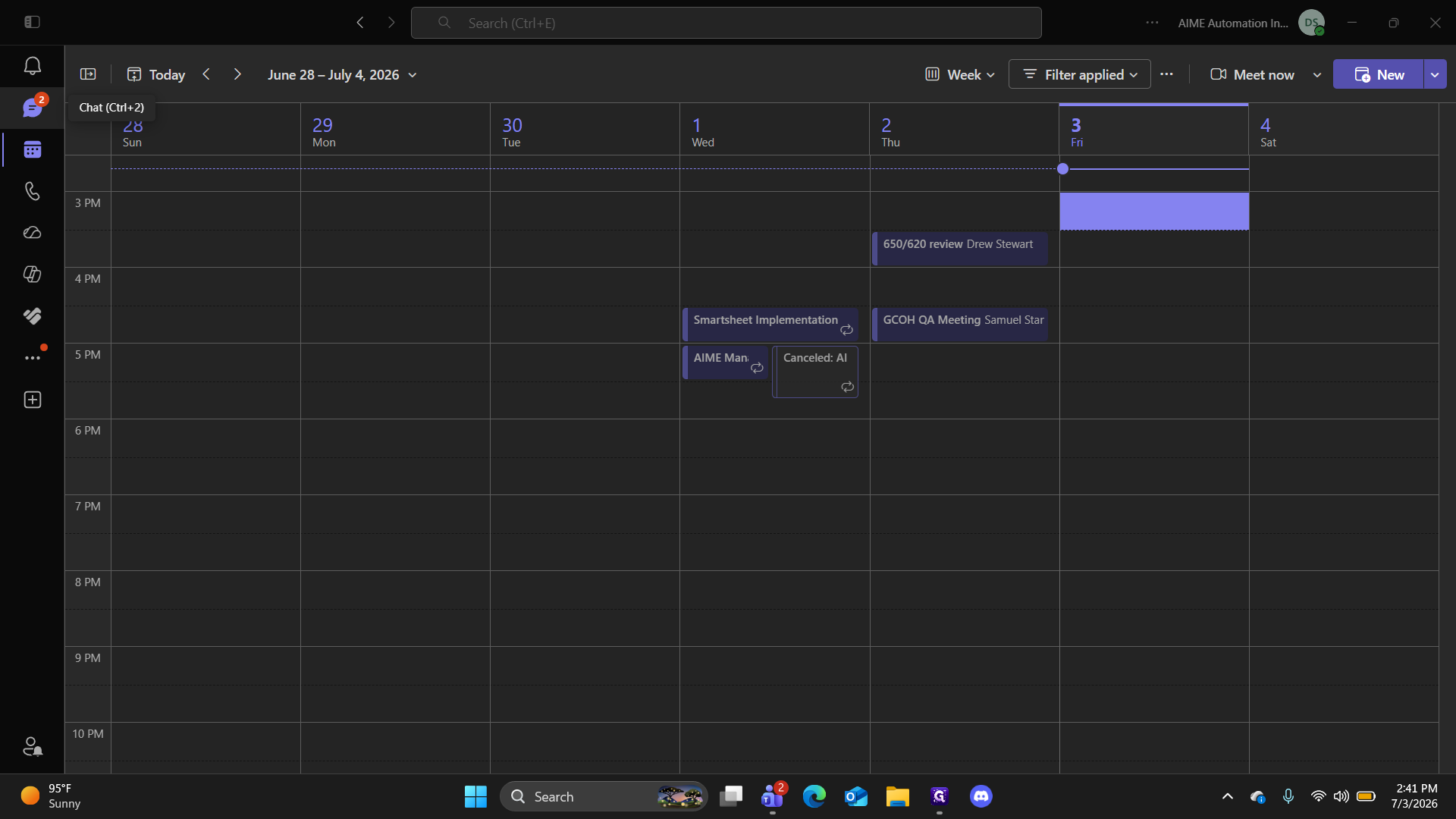1456x819 pixels.
Task: Create a New event
Action: (1379, 74)
